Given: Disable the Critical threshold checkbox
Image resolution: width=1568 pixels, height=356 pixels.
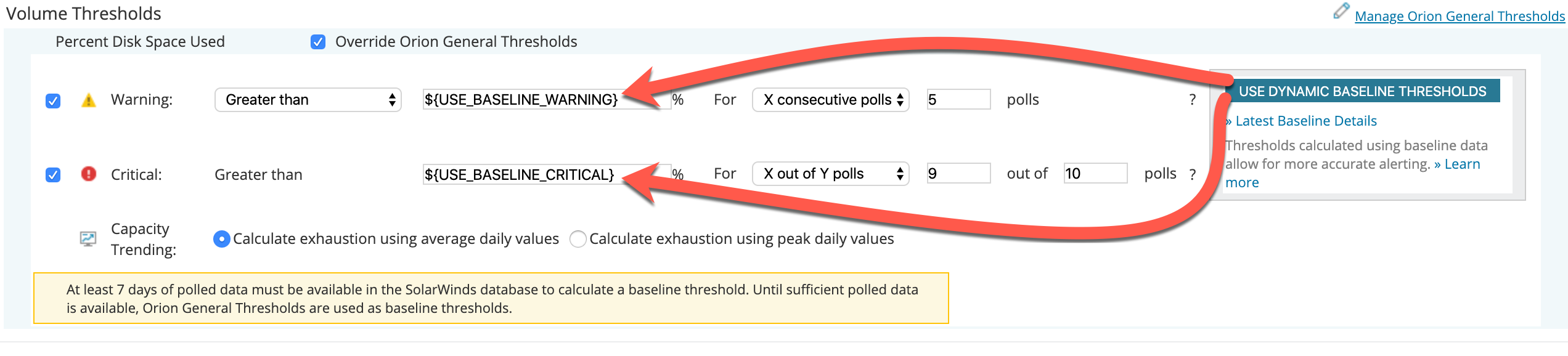Looking at the screenshot, I should [53, 174].
